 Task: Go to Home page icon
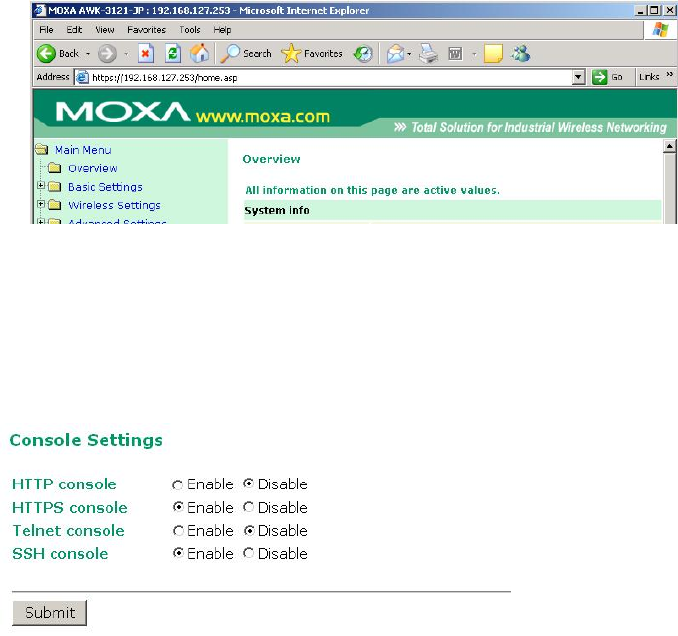click(x=200, y=53)
